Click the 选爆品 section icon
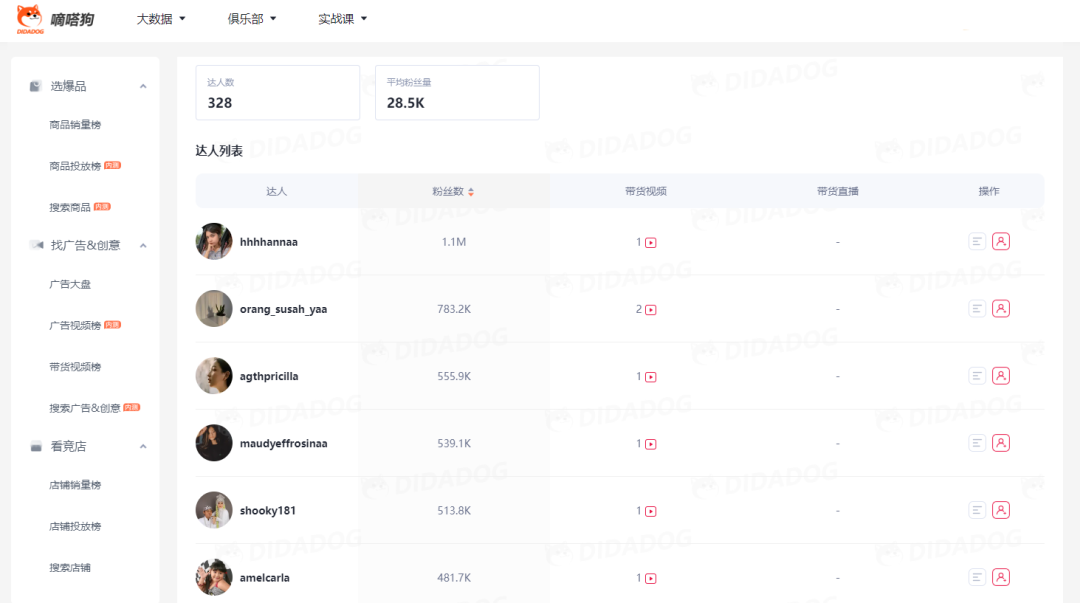The image size is (1080, 603). pyautogui.click(x=35, y=86)
